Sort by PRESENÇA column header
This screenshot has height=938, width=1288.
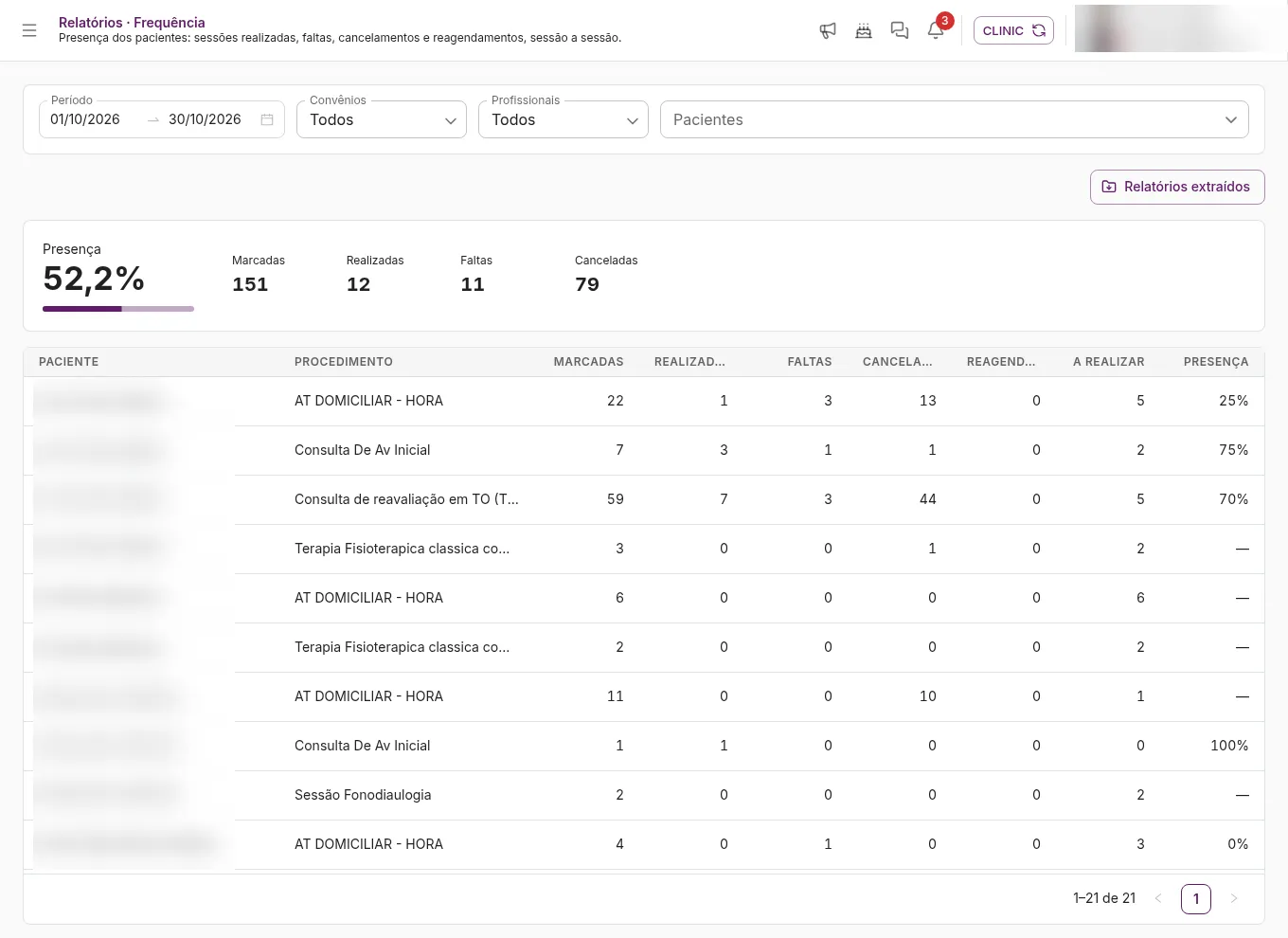pos(1216,362)
